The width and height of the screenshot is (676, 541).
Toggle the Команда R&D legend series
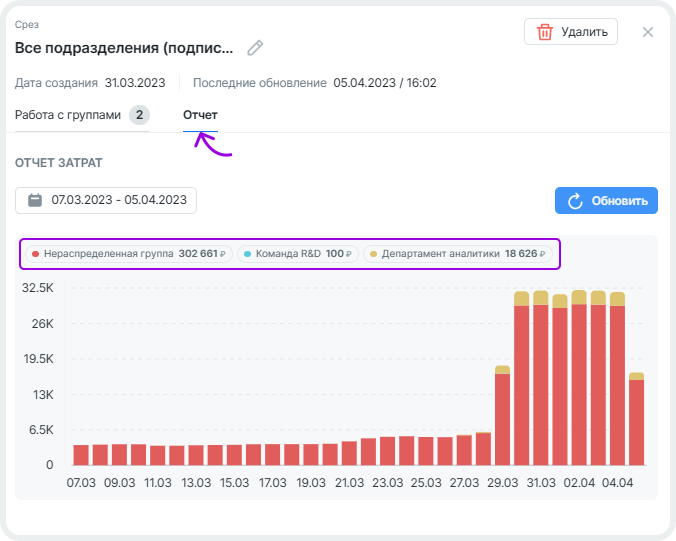pyautogui.click(x=298, y=254)
